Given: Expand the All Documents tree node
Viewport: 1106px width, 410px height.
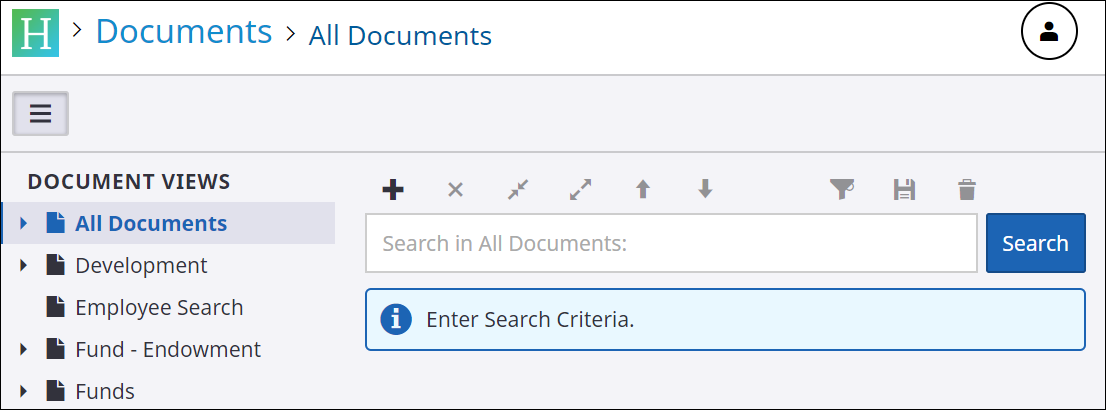Looking at the screenshot, I should pos(24,223).
